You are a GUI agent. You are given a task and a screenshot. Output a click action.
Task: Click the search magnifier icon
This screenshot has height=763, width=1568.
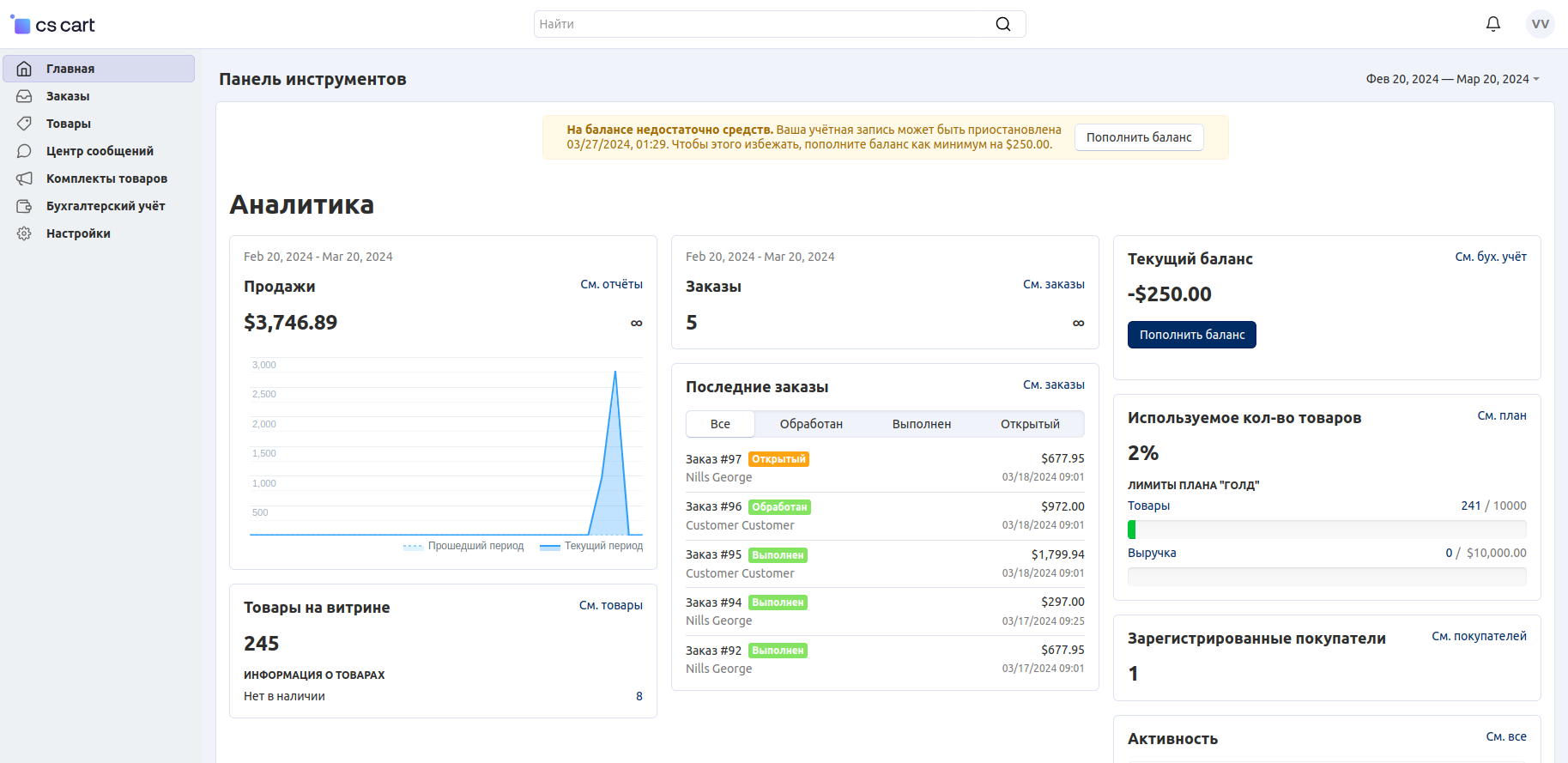click(1002, 24)
